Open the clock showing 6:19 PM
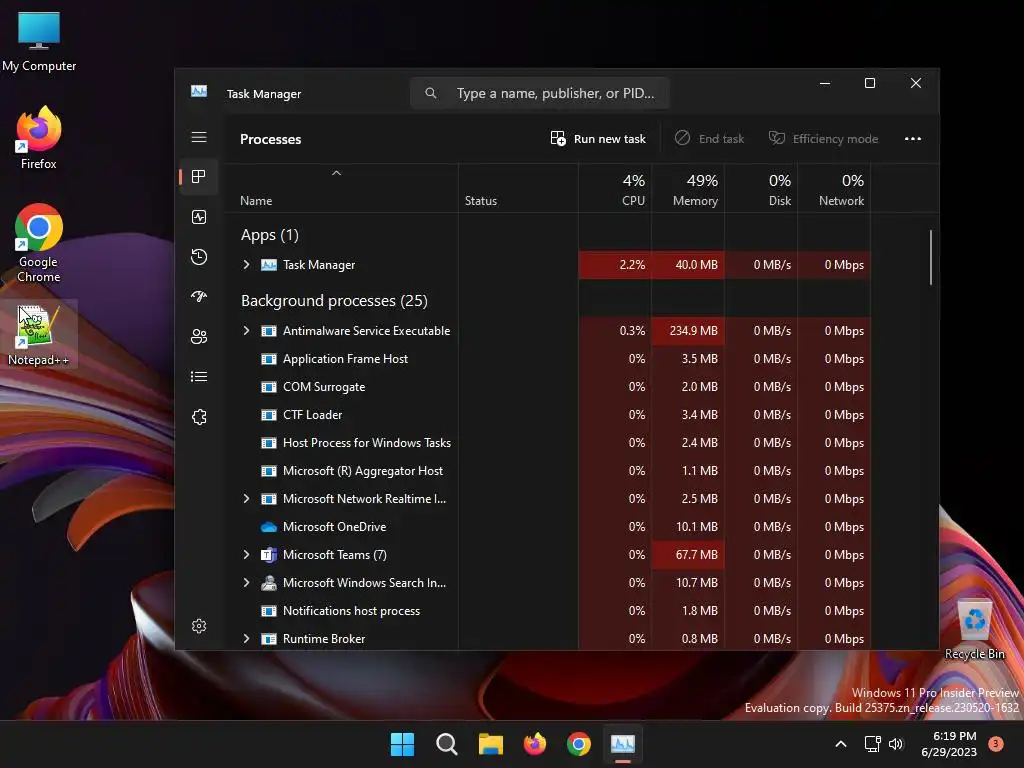1024x768 pixels. (x=949, y=744)
